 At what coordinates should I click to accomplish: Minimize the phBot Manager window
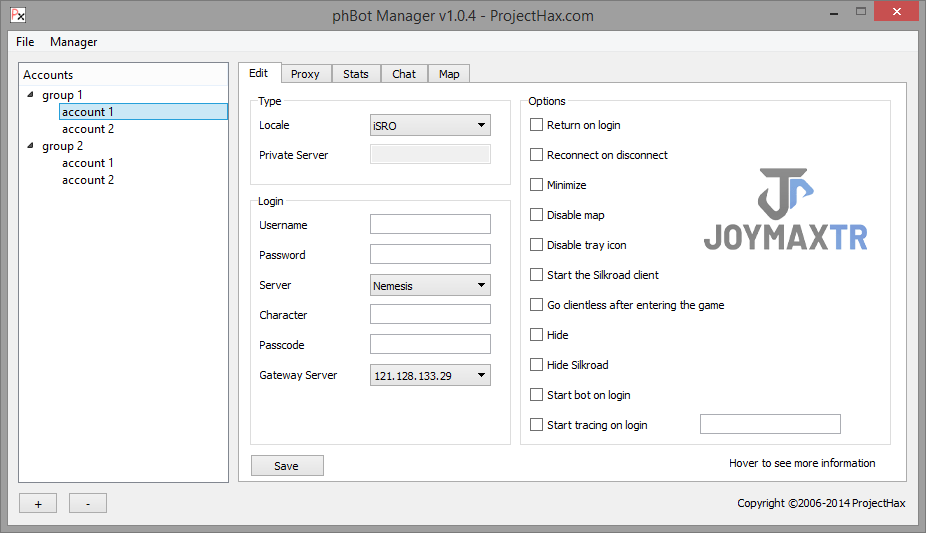834,12
